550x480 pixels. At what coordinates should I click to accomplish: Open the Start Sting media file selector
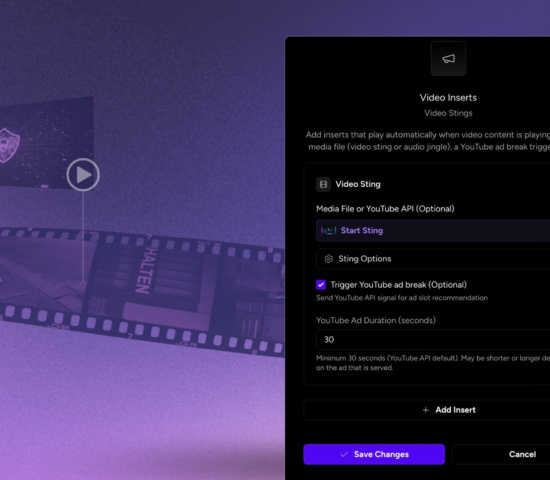point(433,231)
